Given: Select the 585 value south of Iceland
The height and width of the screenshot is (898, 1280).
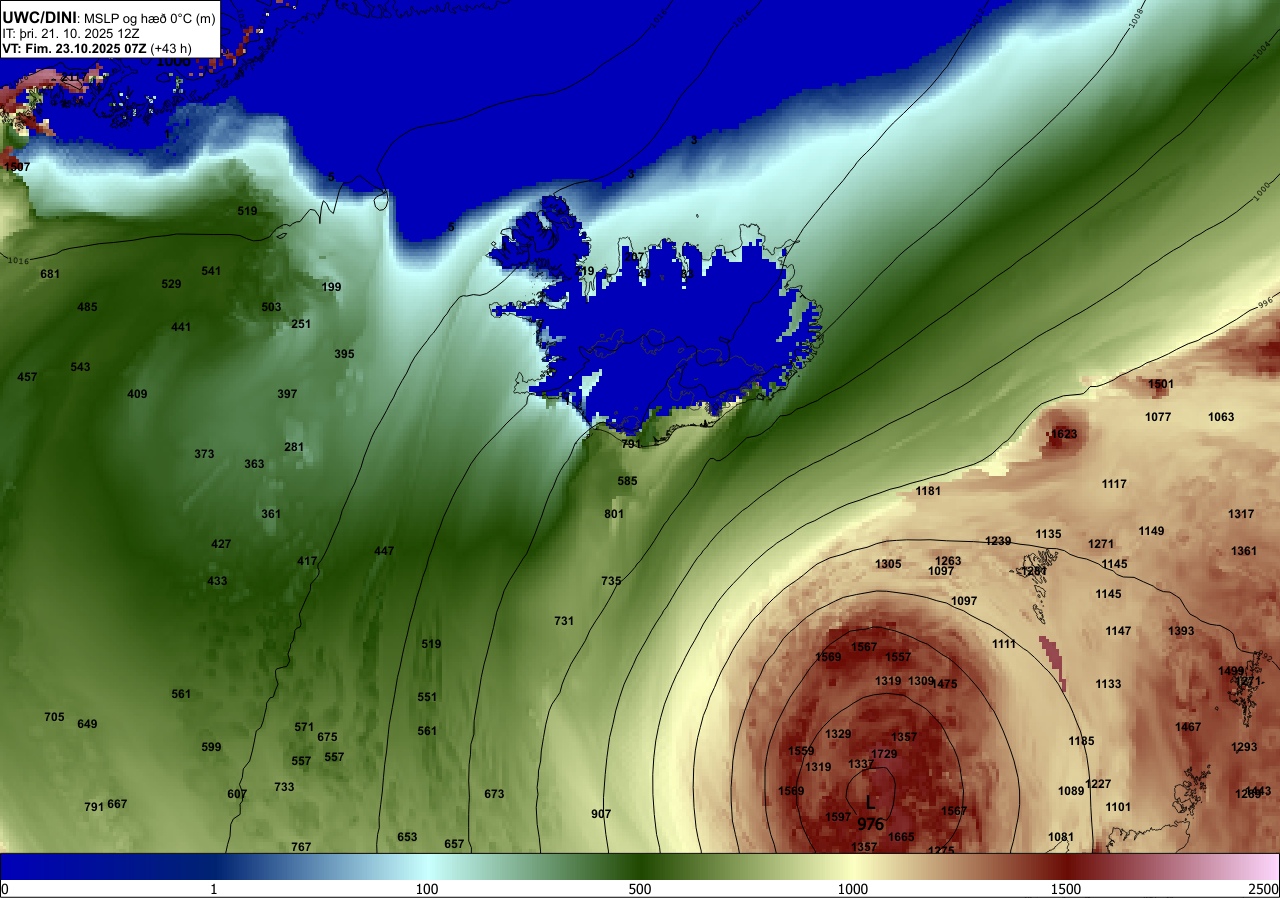Looking at the screenshot, I should pyautogui.click(x=627, y=481).
